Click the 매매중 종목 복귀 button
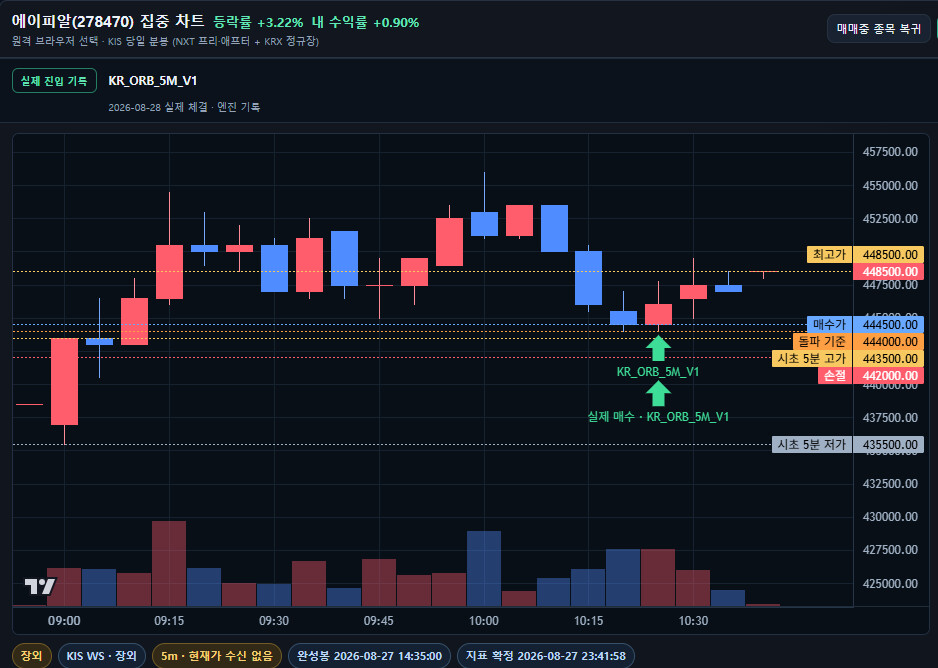This screenshot has width=938, height=668. click(x=878, y=29)
